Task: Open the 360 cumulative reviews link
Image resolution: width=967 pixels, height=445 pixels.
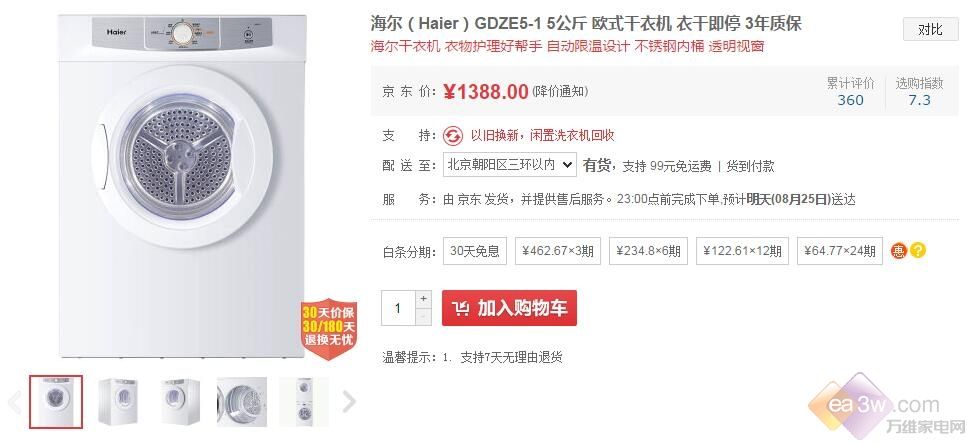Action: pos(850,100)
